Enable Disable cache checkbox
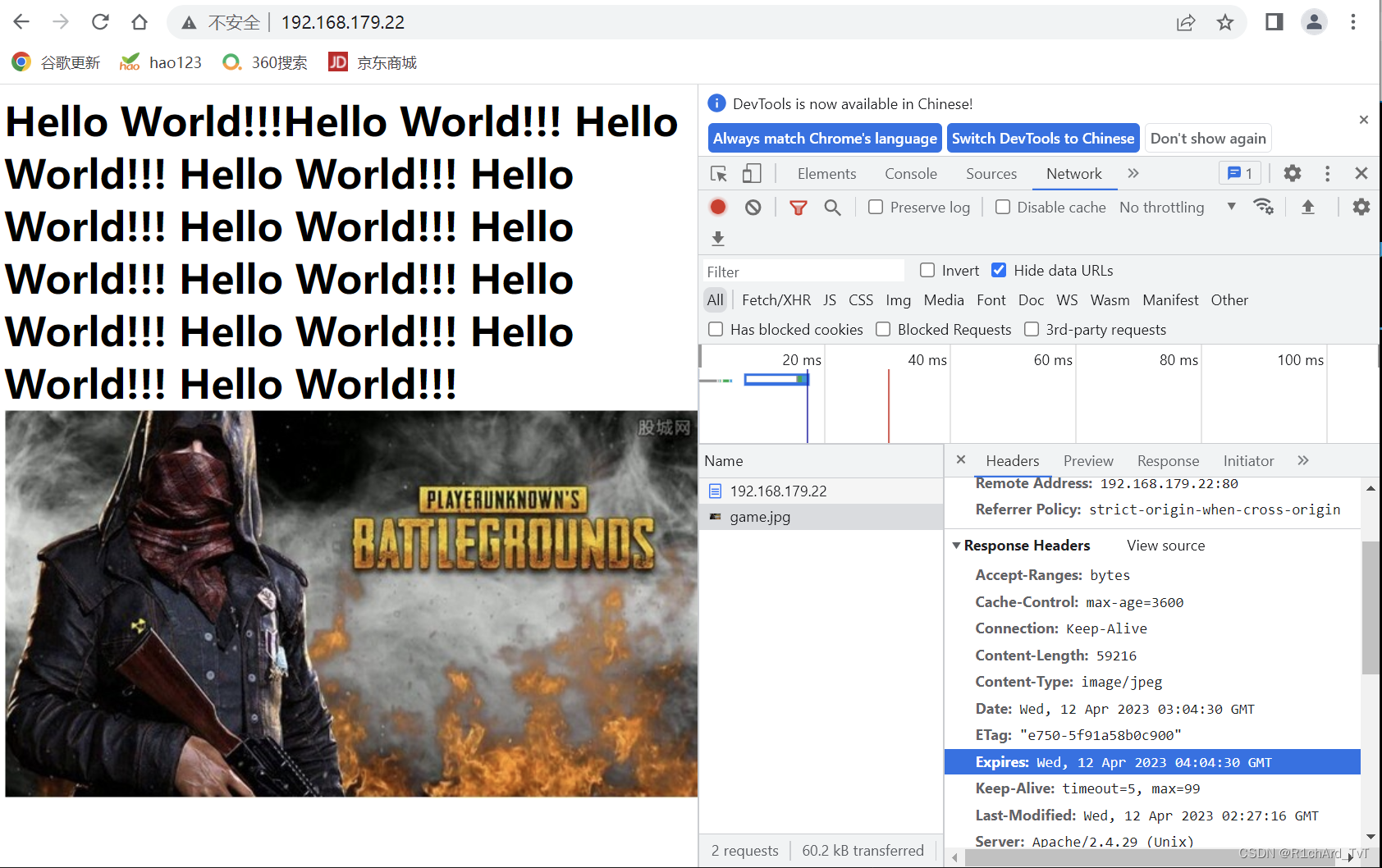1382x868 pixels. pos(1003,208)
